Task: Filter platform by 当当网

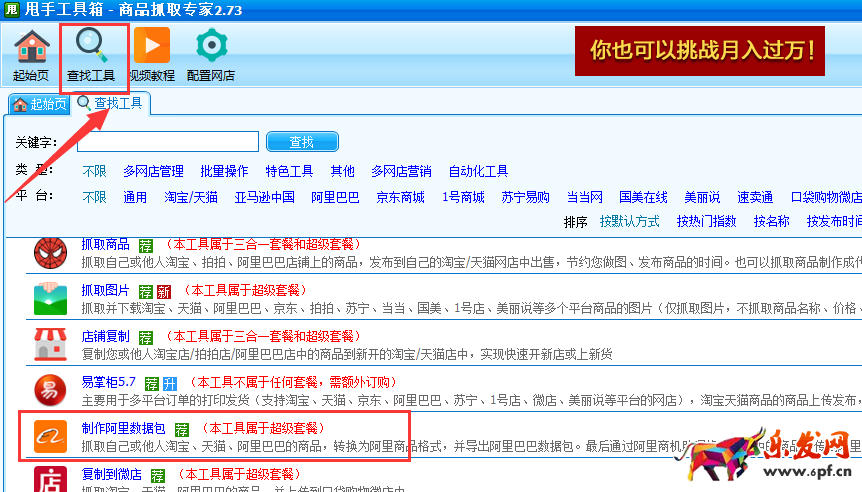Action: [x=585, y=197]
